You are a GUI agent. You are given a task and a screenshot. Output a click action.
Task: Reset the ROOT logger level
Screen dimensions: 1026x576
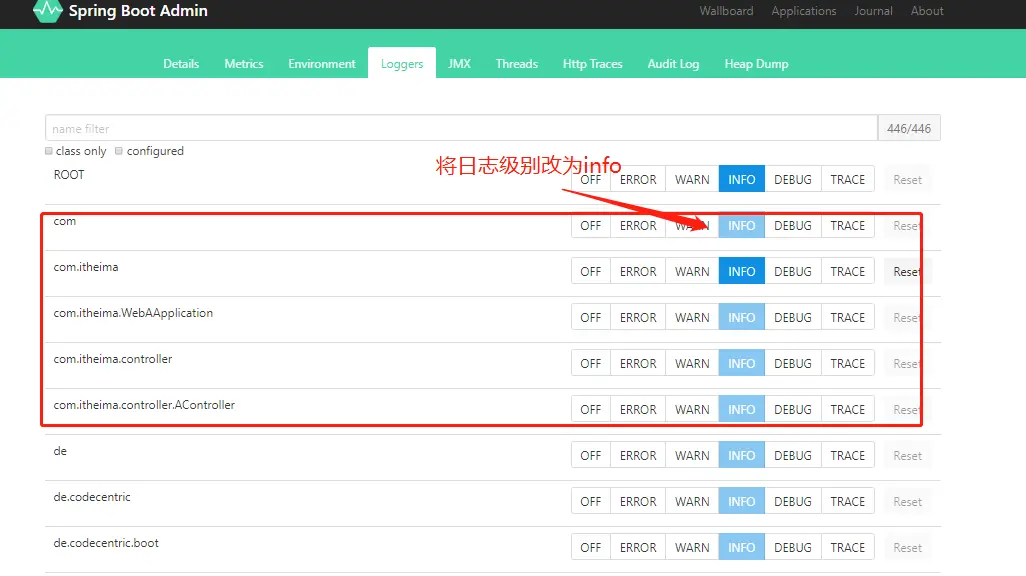[x=907, y=179]
